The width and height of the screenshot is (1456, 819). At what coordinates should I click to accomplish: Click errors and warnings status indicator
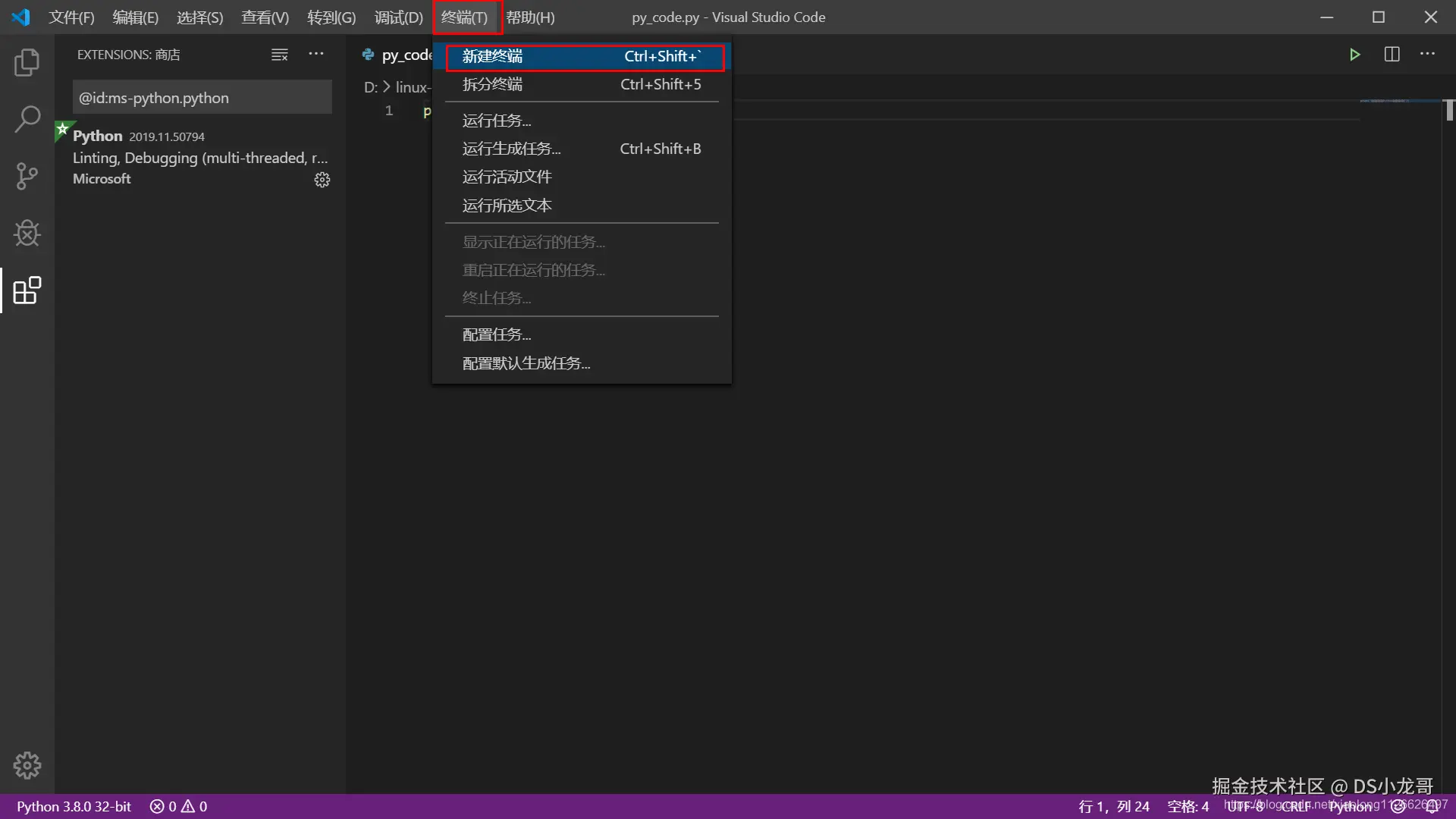point(179,806)
